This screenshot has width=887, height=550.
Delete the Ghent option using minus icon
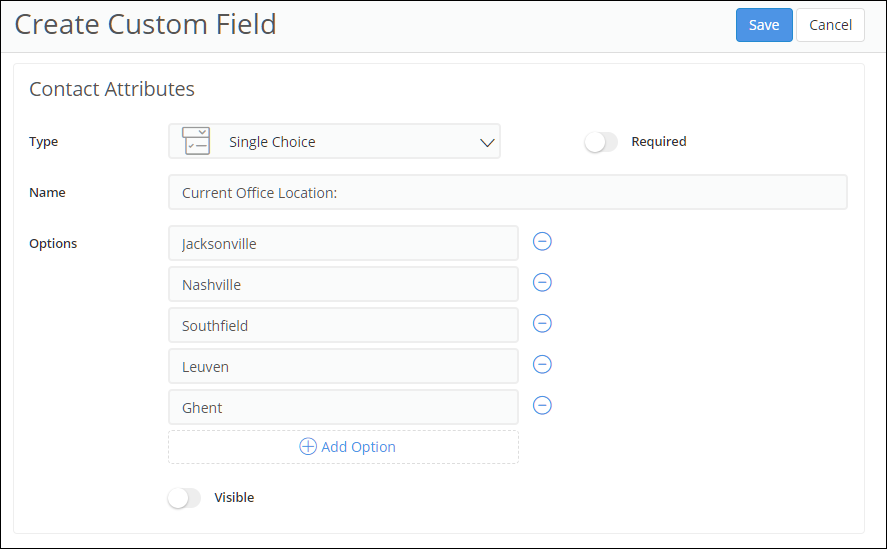(542, 405)
